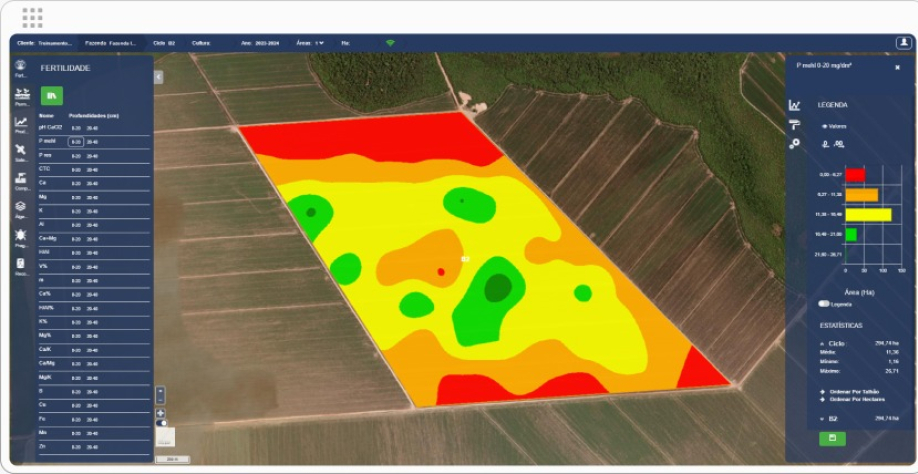The image size is (918, 474).
Task: Click the green wifi status icon
Action: [390, 43]
